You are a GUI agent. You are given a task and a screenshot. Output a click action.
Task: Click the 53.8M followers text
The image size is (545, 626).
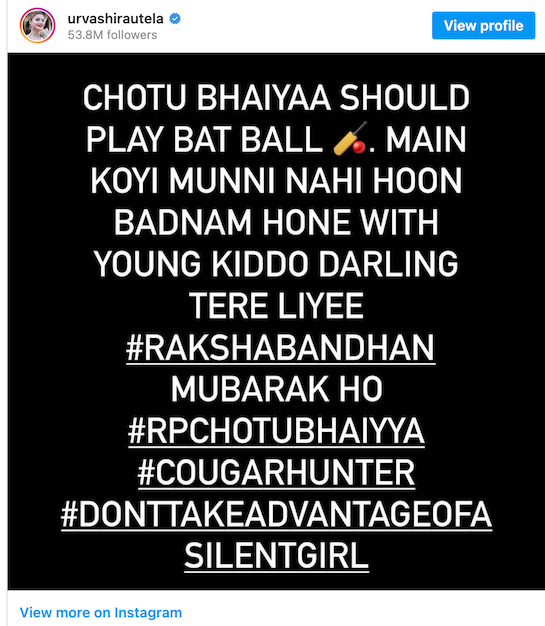coord(112,35)
